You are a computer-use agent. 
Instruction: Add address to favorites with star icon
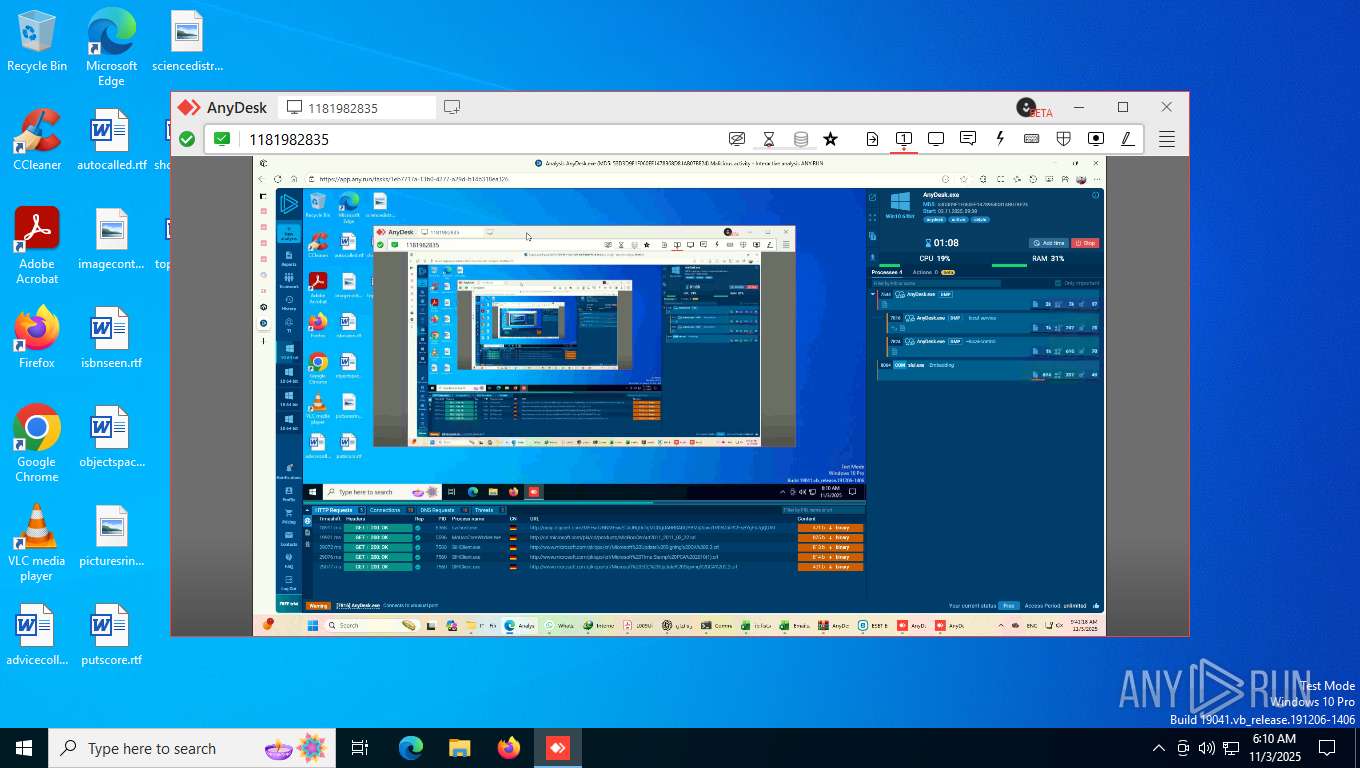(830, 139)
